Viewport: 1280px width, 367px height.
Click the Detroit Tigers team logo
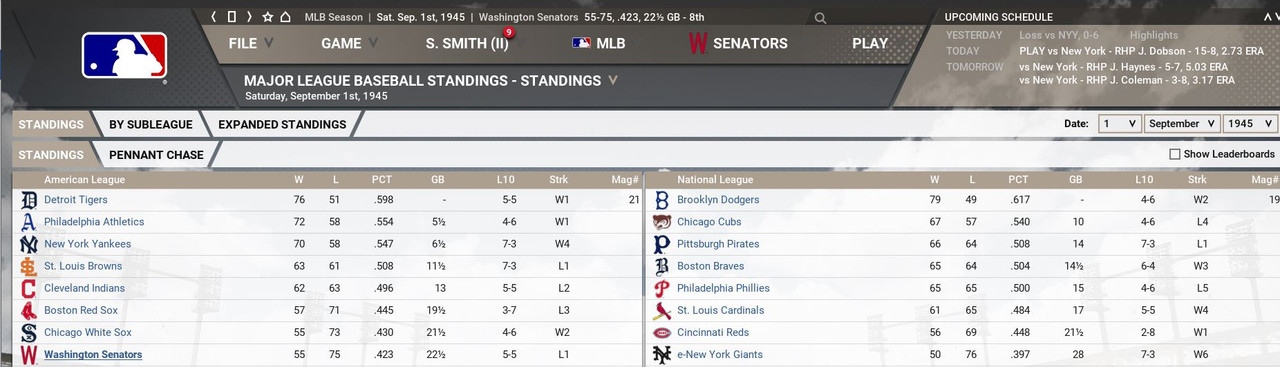coord(28,200)
